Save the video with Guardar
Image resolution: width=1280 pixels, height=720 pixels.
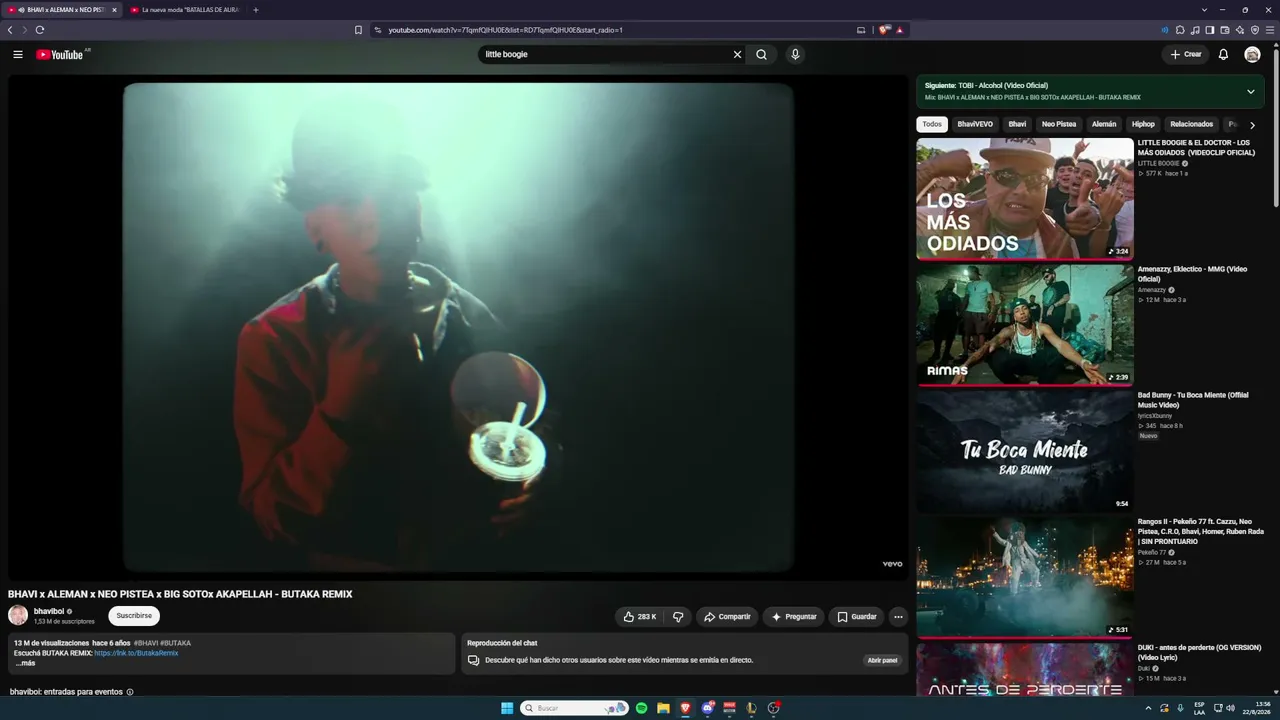857,617
